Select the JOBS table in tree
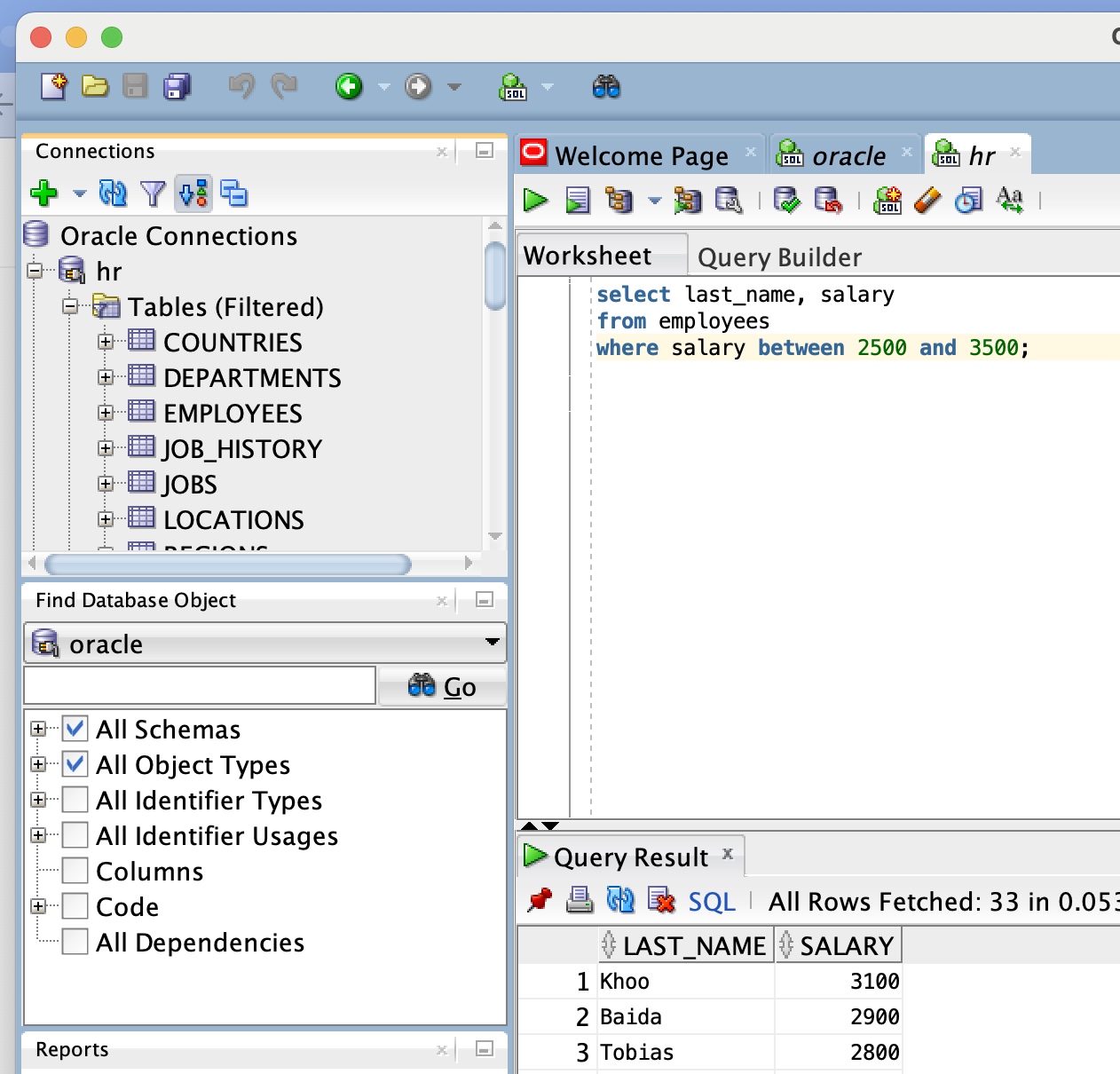This screenshot has width=1120, height=1074. [189, 485]
